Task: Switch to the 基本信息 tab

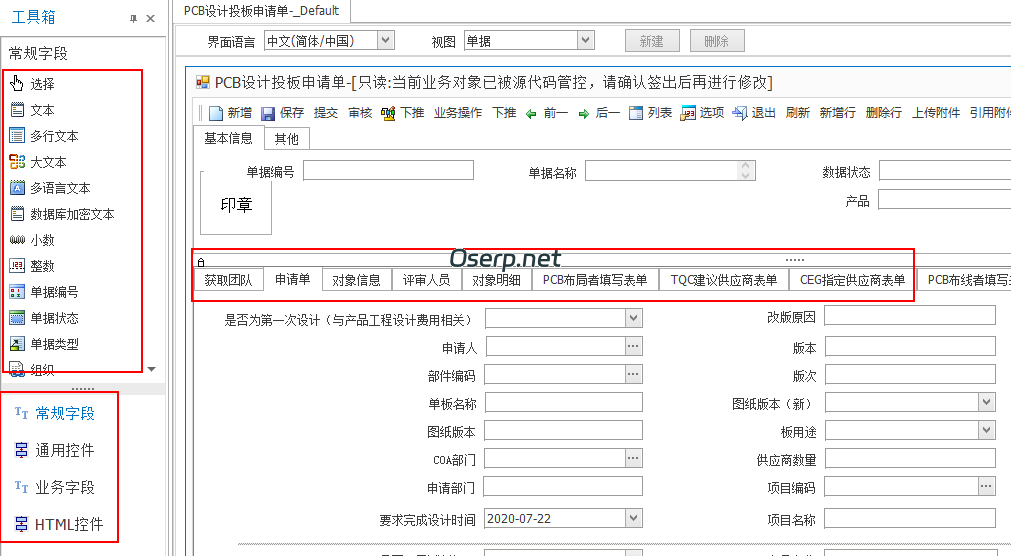Action: tap(228, 138)
